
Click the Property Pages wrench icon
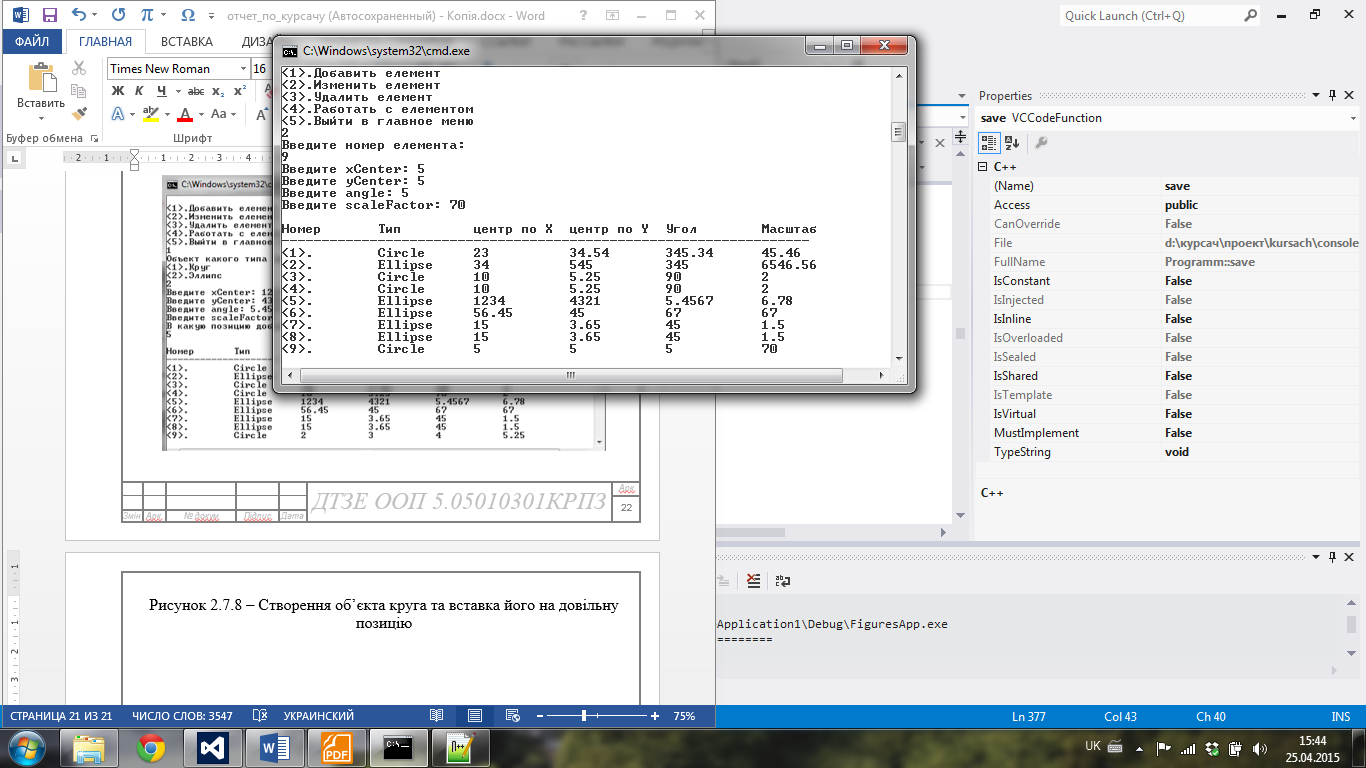point(1041,142)
